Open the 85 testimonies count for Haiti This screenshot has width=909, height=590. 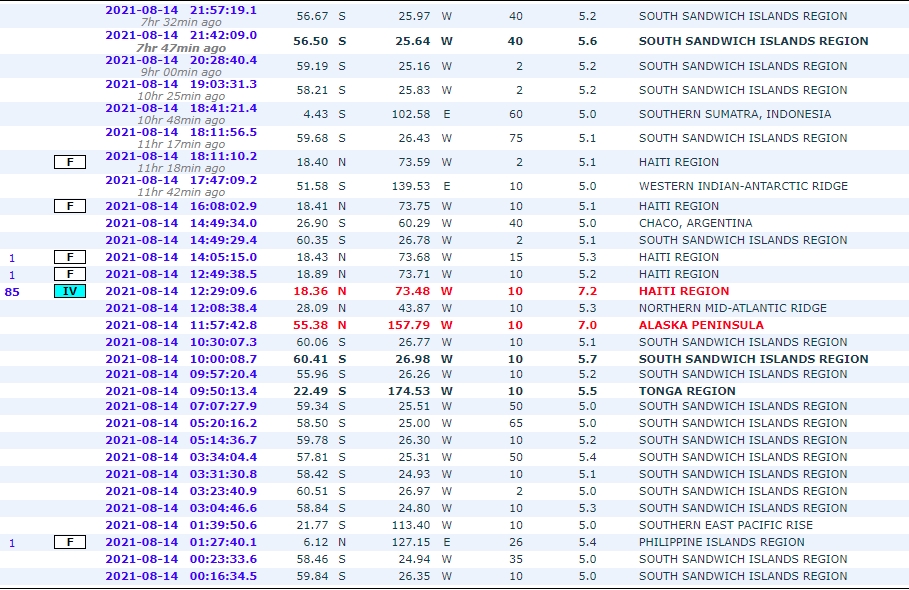pyautogui.click(x=12, y=291)
